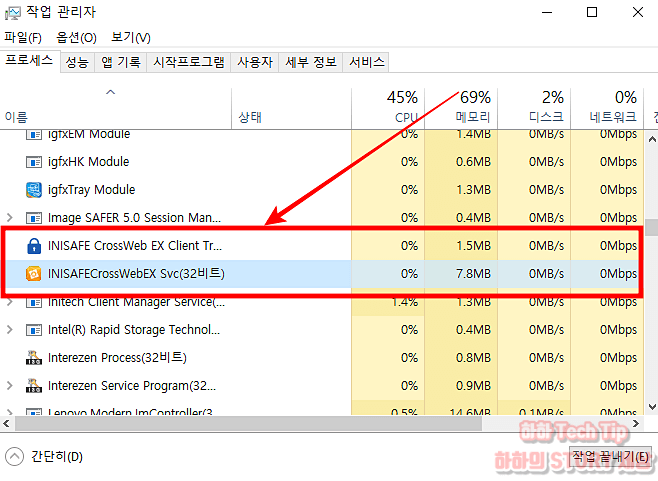Expand the Image SAFER 5.0 Session row

tap(10, 217)
